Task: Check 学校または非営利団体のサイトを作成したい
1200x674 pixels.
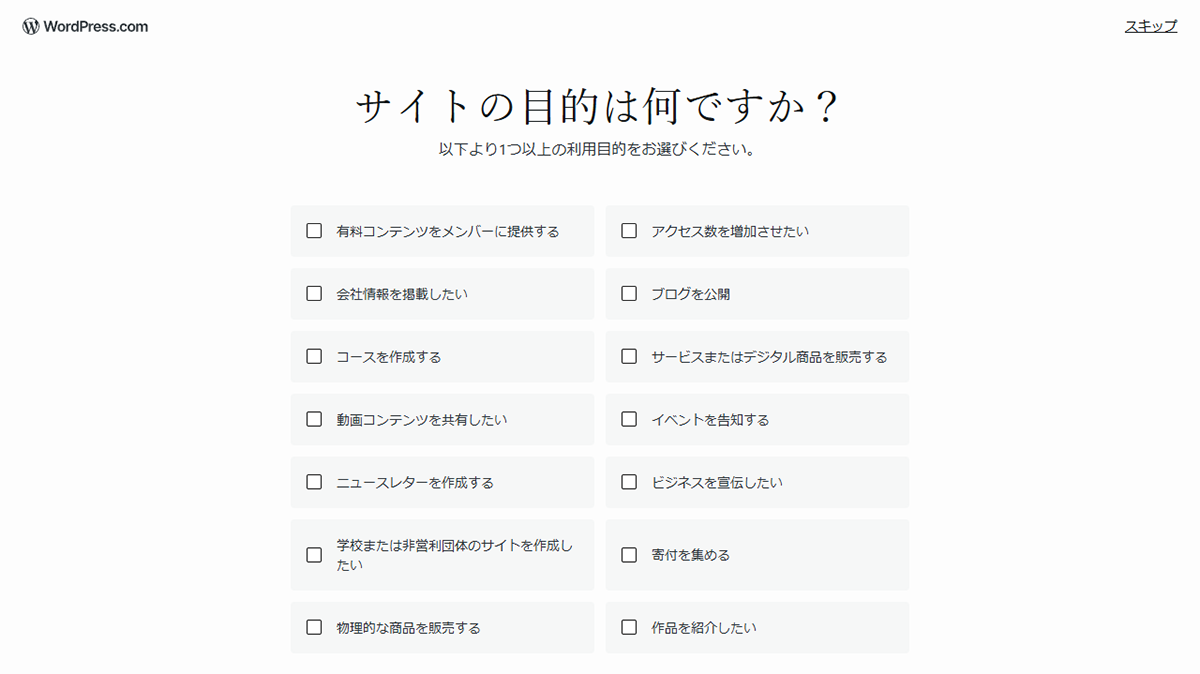Action: (314, 554)
